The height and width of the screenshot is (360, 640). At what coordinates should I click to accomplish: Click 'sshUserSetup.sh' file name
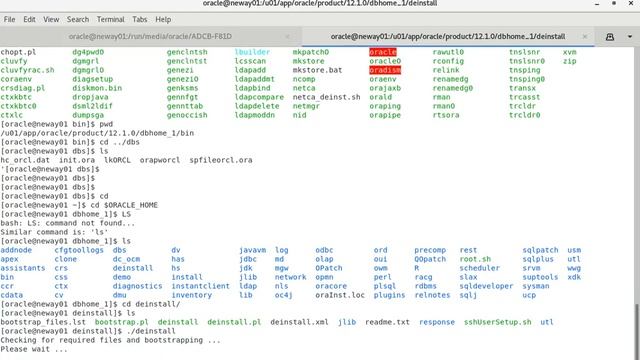(x=498, y=322)
